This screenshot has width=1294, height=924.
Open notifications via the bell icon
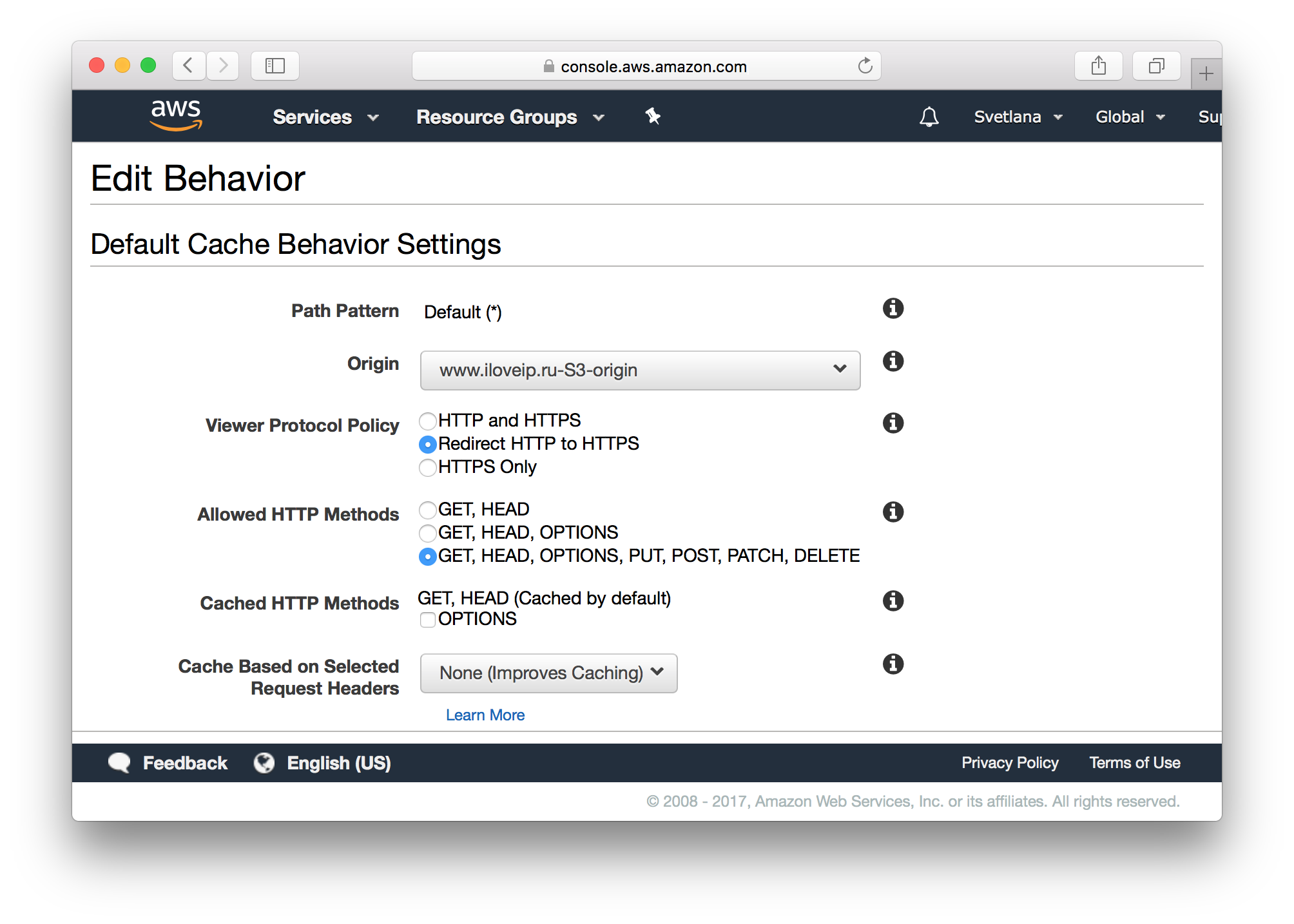[929, 117]
